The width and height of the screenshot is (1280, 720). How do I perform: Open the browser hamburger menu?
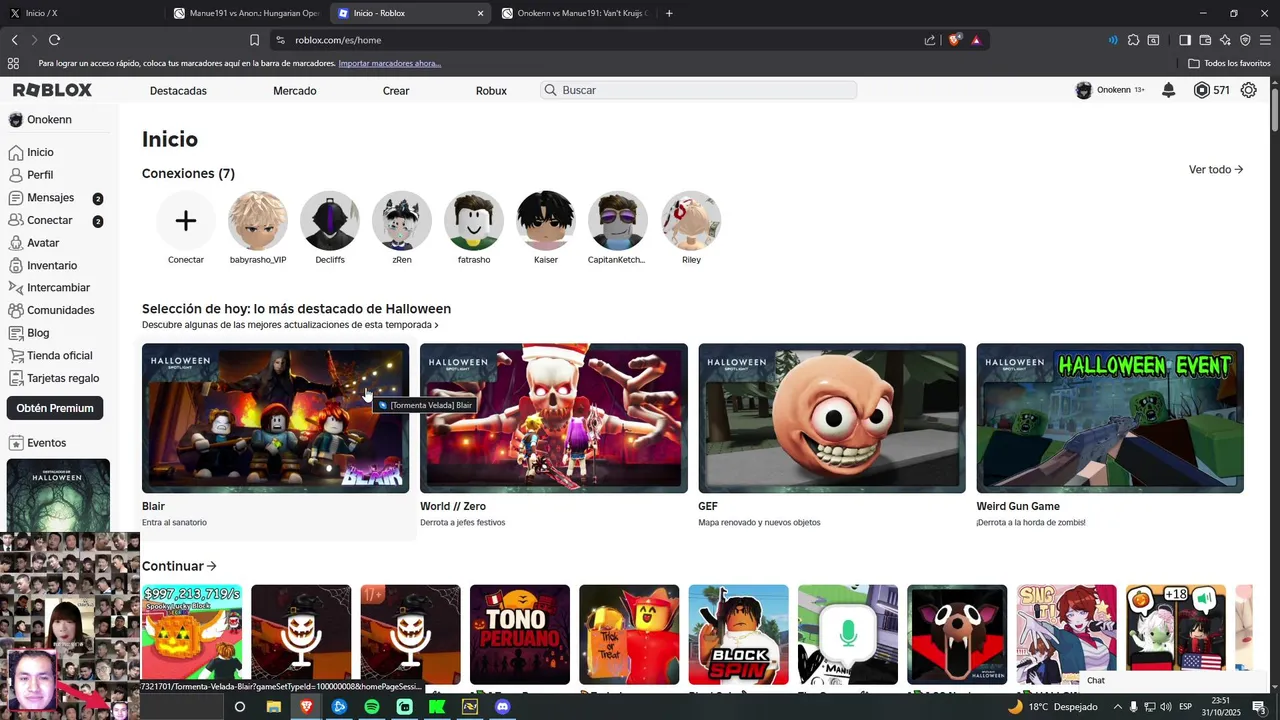(1265, 40)
